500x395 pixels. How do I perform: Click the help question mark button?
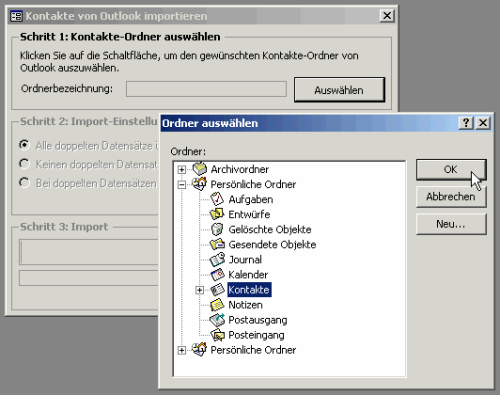tap(466, 123)
